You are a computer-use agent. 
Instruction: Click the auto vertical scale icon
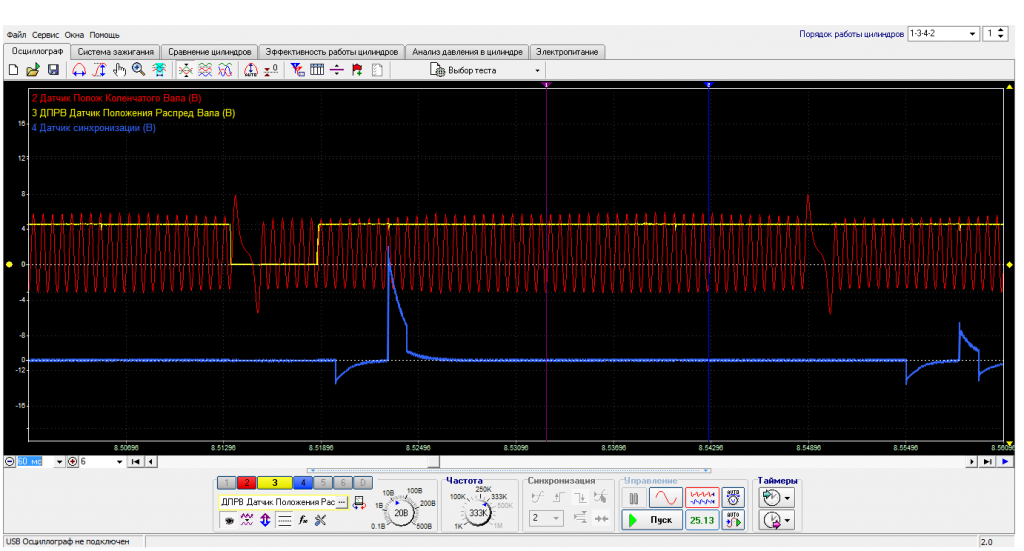click(x=251, y=70)
